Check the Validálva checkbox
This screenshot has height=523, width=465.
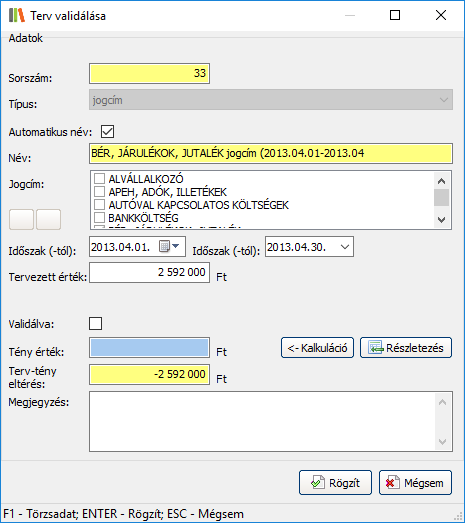click(96, 324)
